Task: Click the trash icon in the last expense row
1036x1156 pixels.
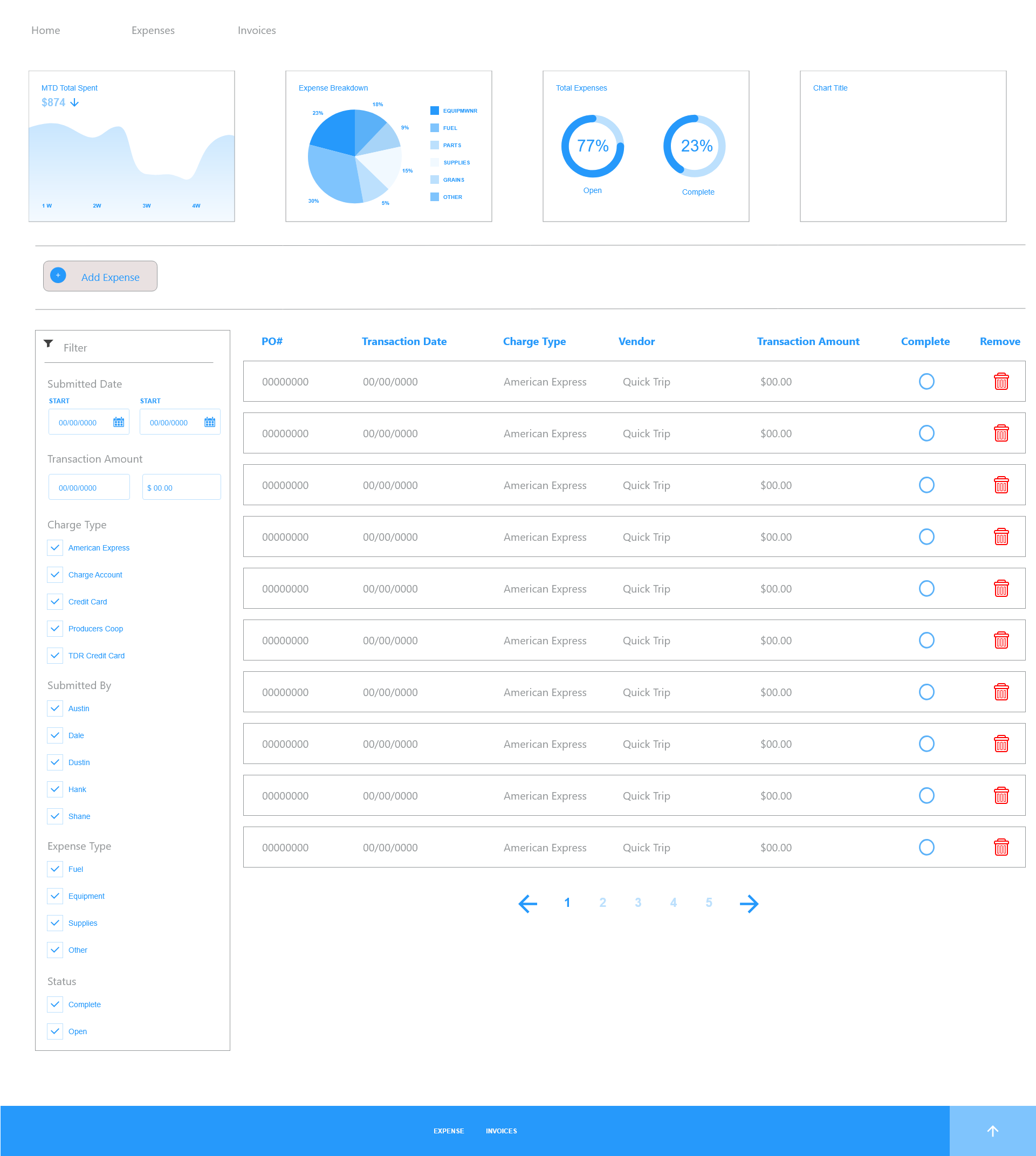Action: coord(1001,847)
